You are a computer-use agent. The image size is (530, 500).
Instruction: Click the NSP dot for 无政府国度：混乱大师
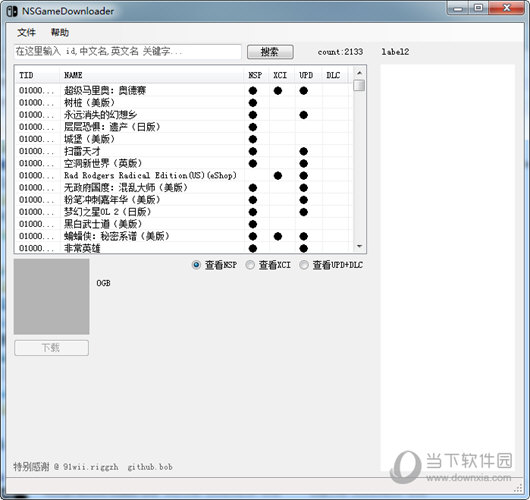[x=253, y=188]
